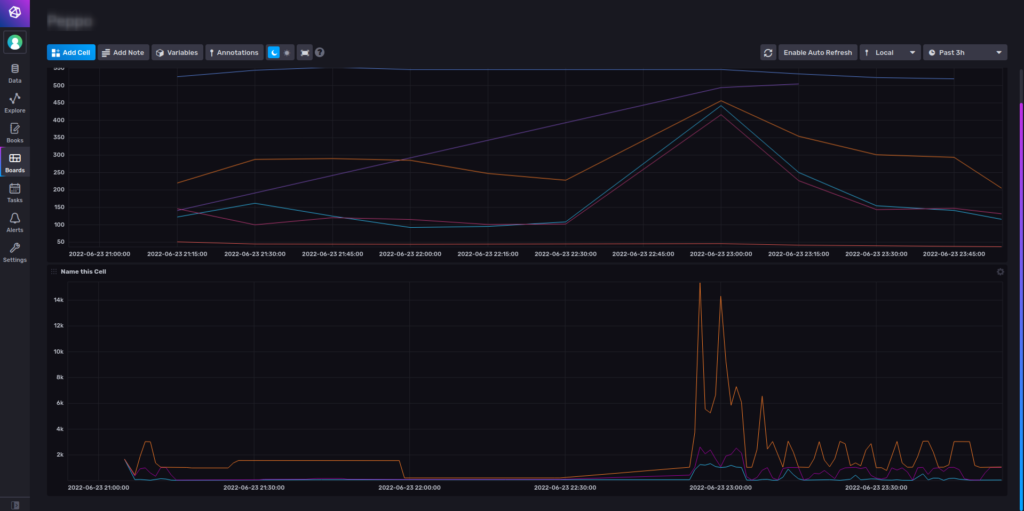Screen dimensions: 1024x511
Task: Open the Data section in sidebar
Action: point(14,73)
